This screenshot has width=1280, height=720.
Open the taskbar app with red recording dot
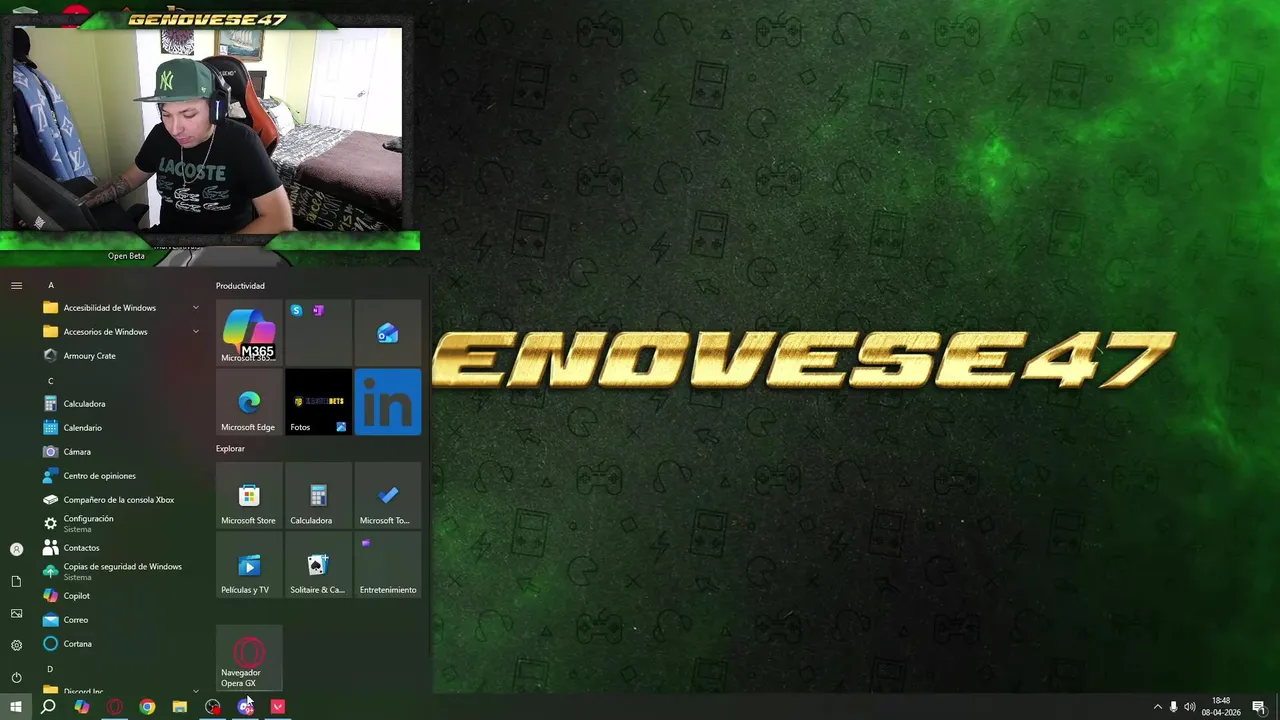213,707
